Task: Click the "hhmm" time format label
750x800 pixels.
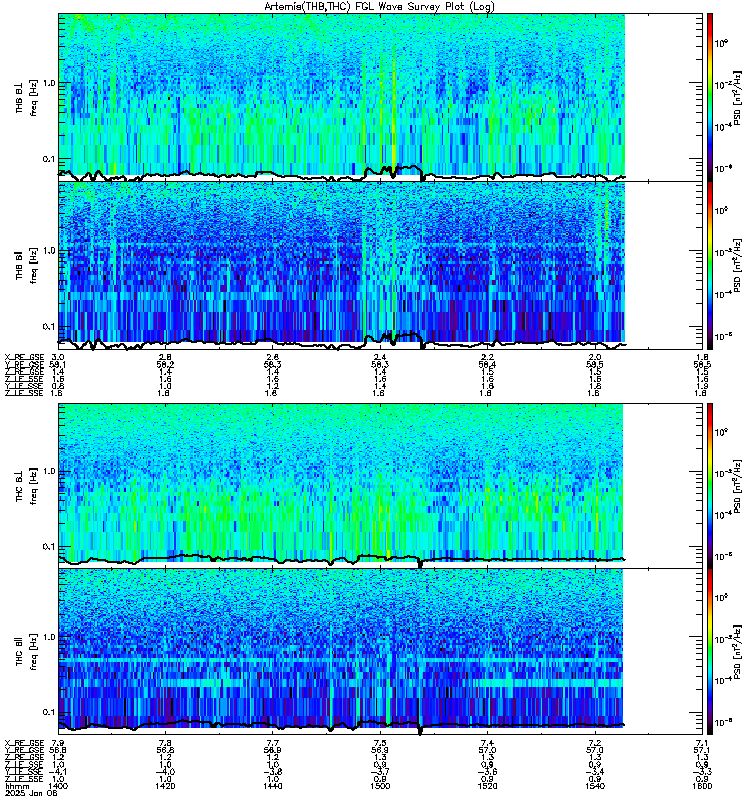Action: point(17,786)
